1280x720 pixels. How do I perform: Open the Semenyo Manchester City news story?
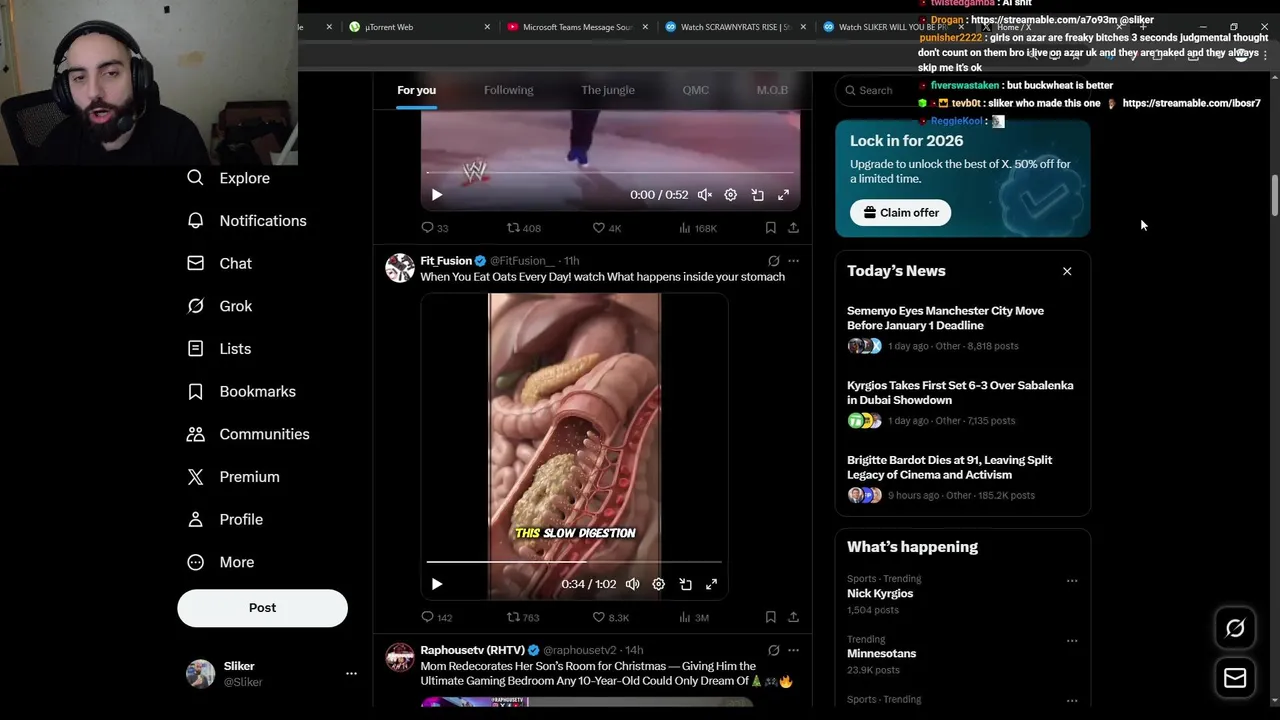point(962,328)
